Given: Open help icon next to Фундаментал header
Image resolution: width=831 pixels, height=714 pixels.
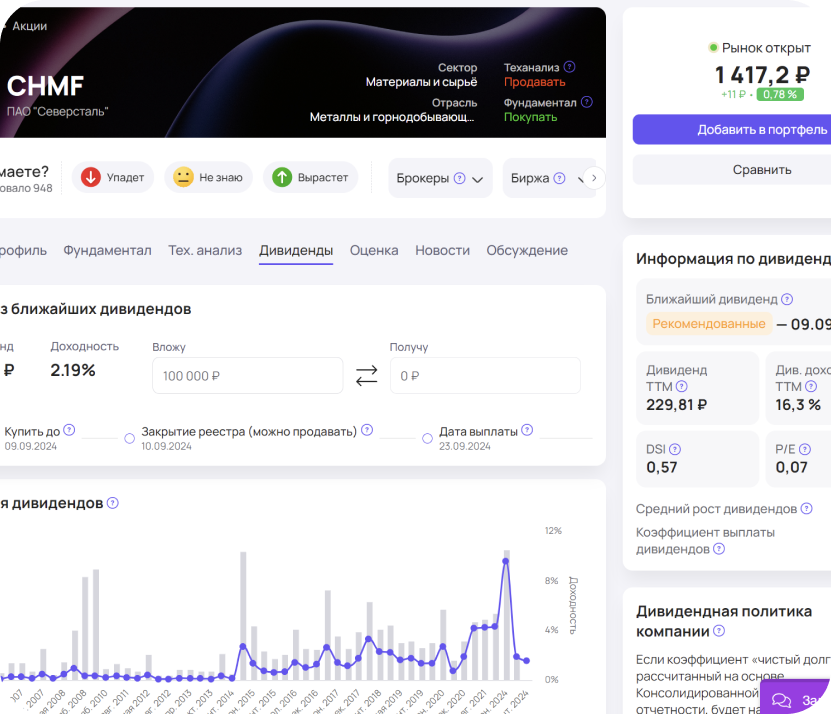Looking at the screenshot, I should pyautogui.click(x=587, y=102).
